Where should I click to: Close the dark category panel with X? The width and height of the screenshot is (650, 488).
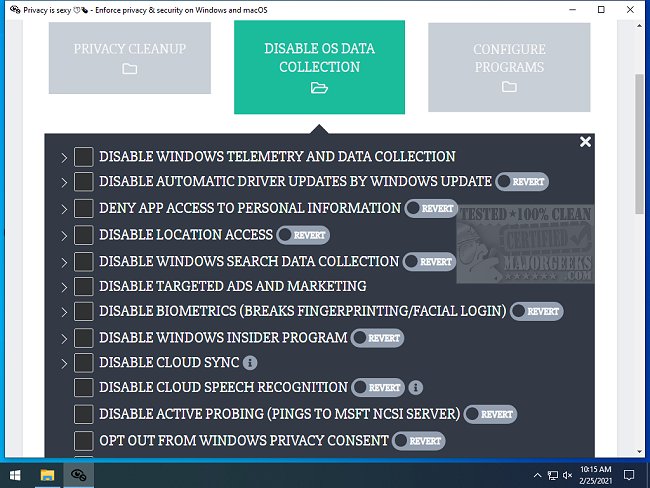pyautogui.click(x=585, y=142)
